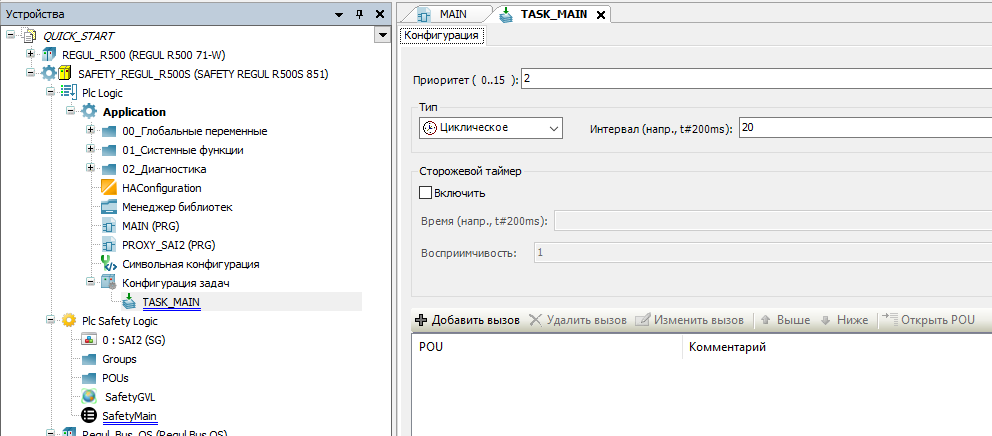The width and height of the screenshot is (992, 436).
Task: Click the HAConfiguration node icon
Action: tap(110, 188)
